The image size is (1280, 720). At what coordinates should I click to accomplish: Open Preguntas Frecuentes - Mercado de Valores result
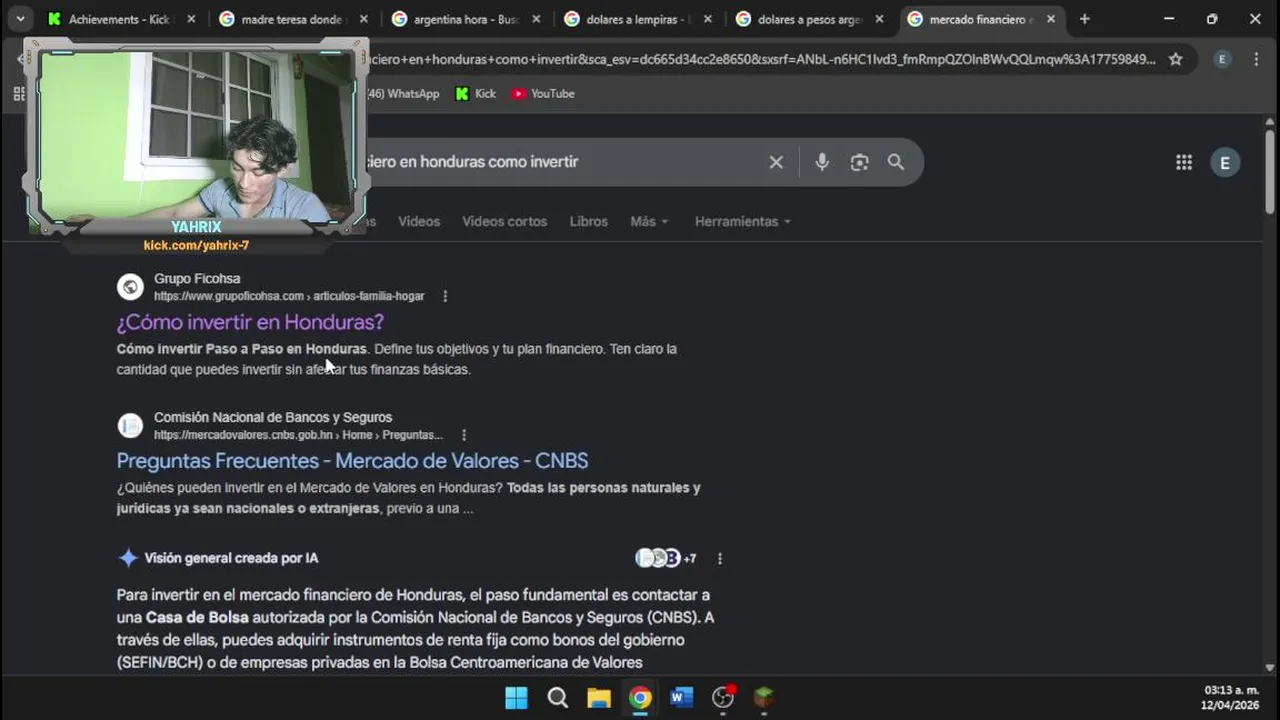pyautogui.click(x=352, y=461)
